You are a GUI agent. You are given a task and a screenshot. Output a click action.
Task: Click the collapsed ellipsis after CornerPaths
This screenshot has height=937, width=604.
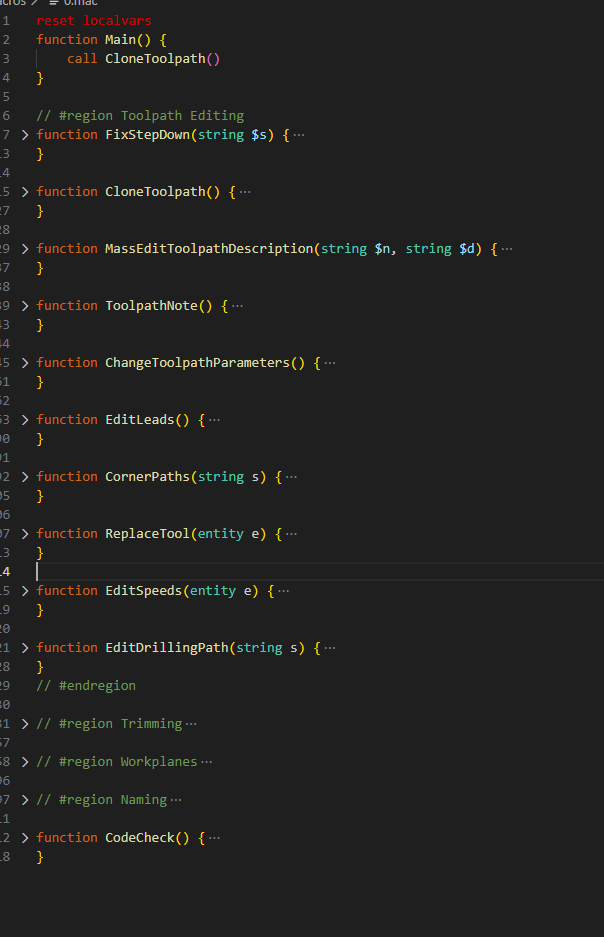point(291,477)
